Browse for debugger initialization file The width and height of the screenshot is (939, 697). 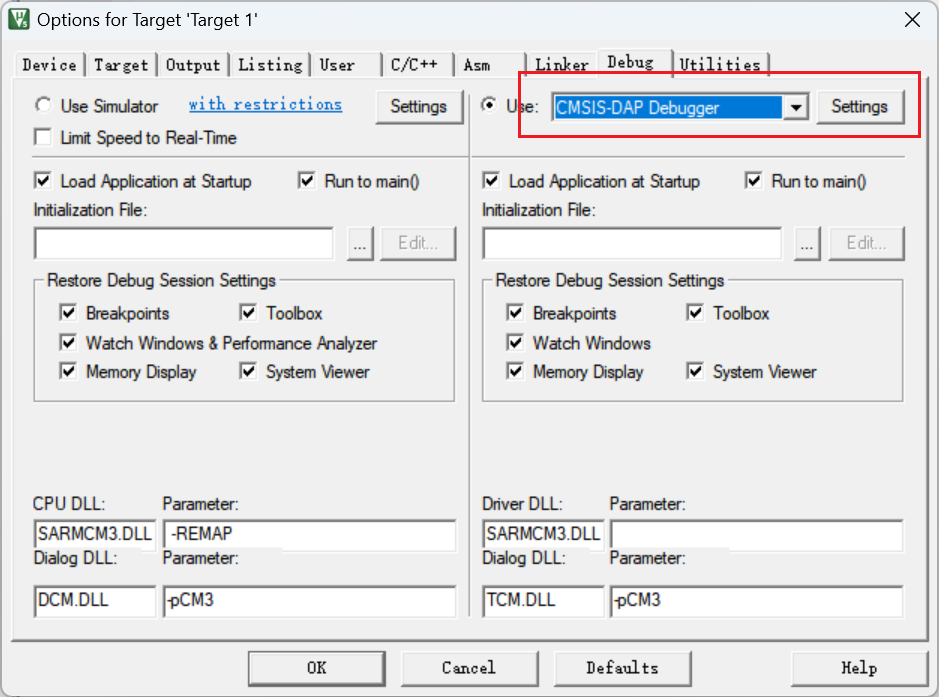(x=807, y=243)
